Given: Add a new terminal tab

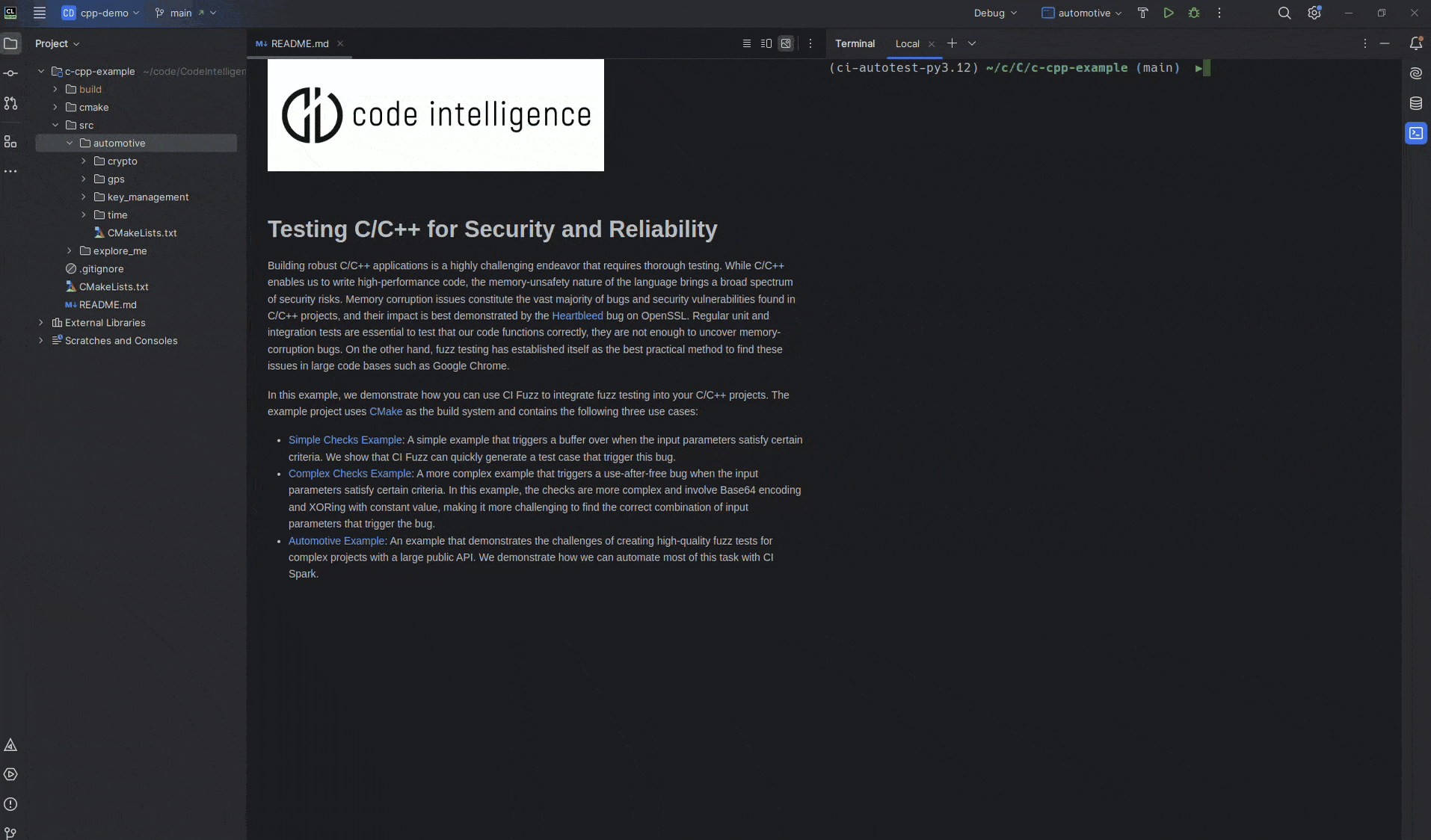Looking at the screenshot, I should point(952,43).
